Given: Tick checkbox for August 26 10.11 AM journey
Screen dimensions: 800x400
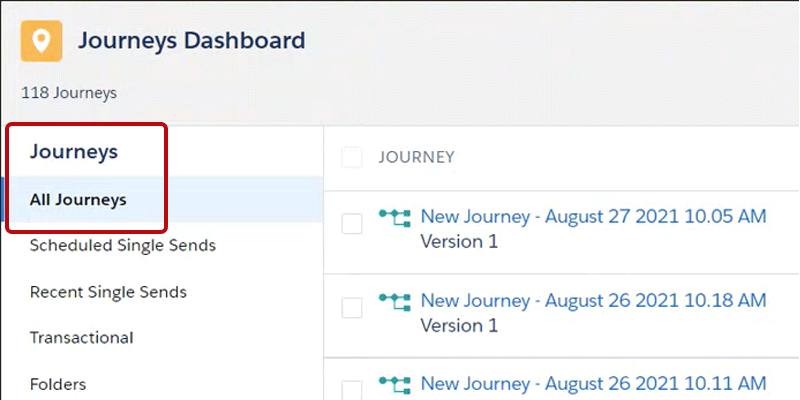Looking at the screenshot, I should pyautogui.click(x=352, y=390).
